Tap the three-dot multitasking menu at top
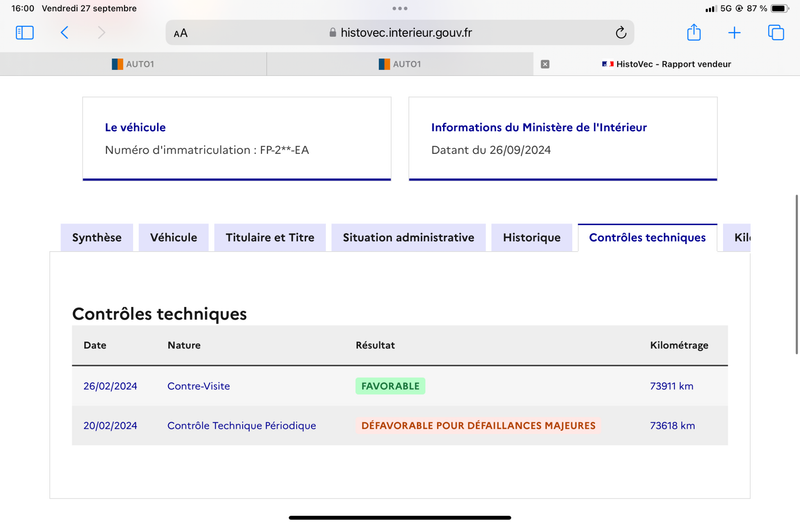This screenshot has height=525, width=800. [x=400, y=8]
